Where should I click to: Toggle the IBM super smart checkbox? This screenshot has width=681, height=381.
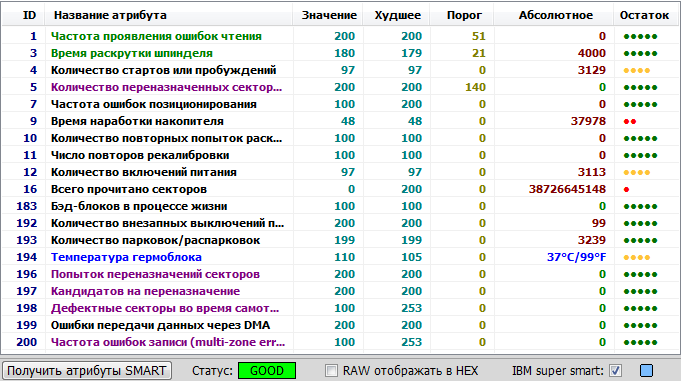click(x=615, y=371)
